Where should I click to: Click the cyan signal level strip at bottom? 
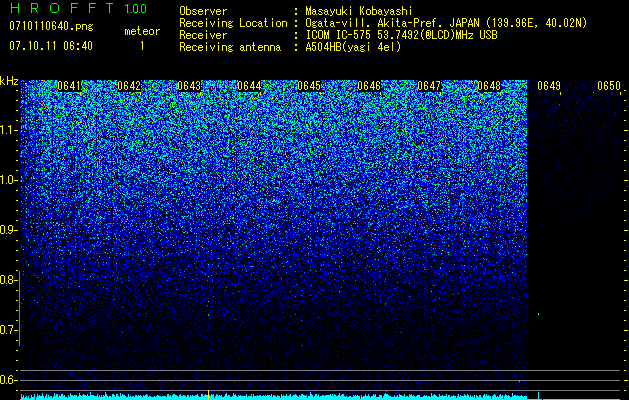coord(320,396)
